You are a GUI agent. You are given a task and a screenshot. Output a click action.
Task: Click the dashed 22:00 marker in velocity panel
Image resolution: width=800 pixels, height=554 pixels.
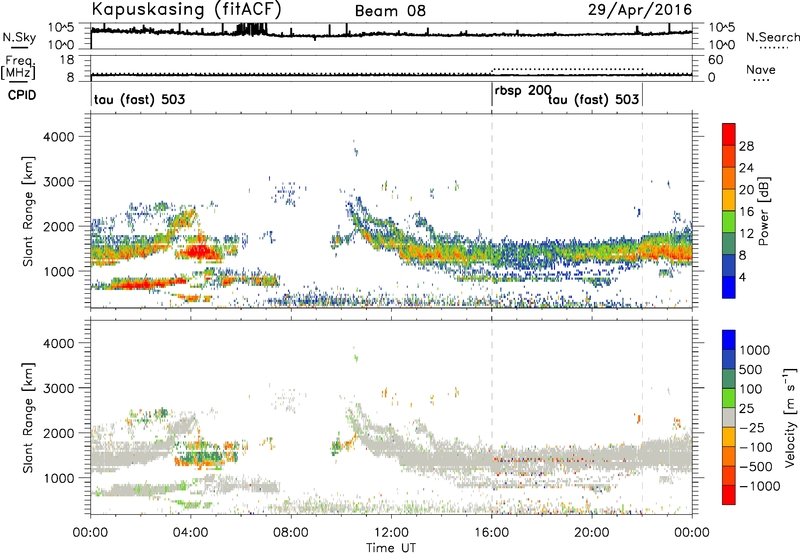click(642, 417)
